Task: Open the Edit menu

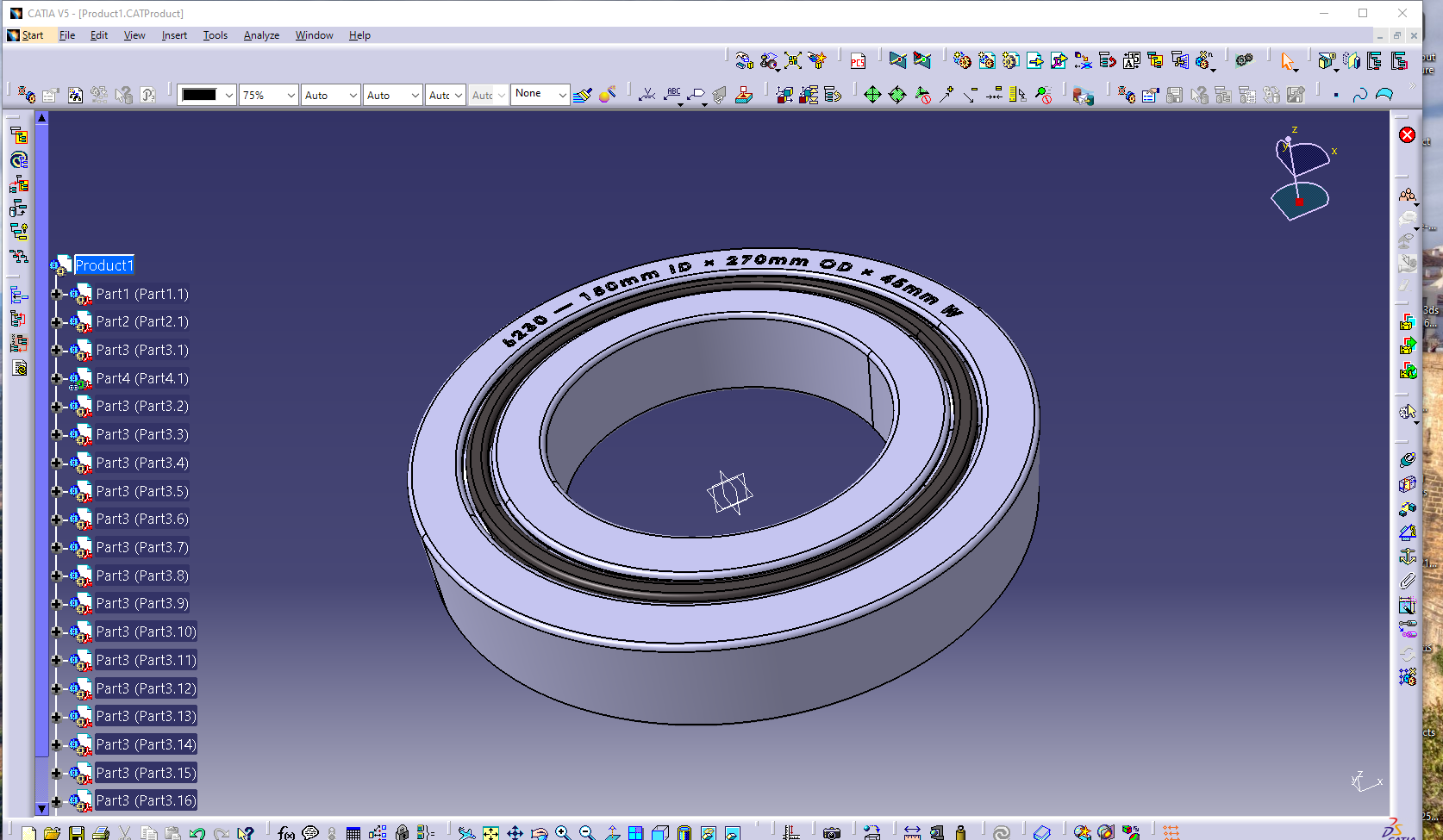Action: coord(99,35)
